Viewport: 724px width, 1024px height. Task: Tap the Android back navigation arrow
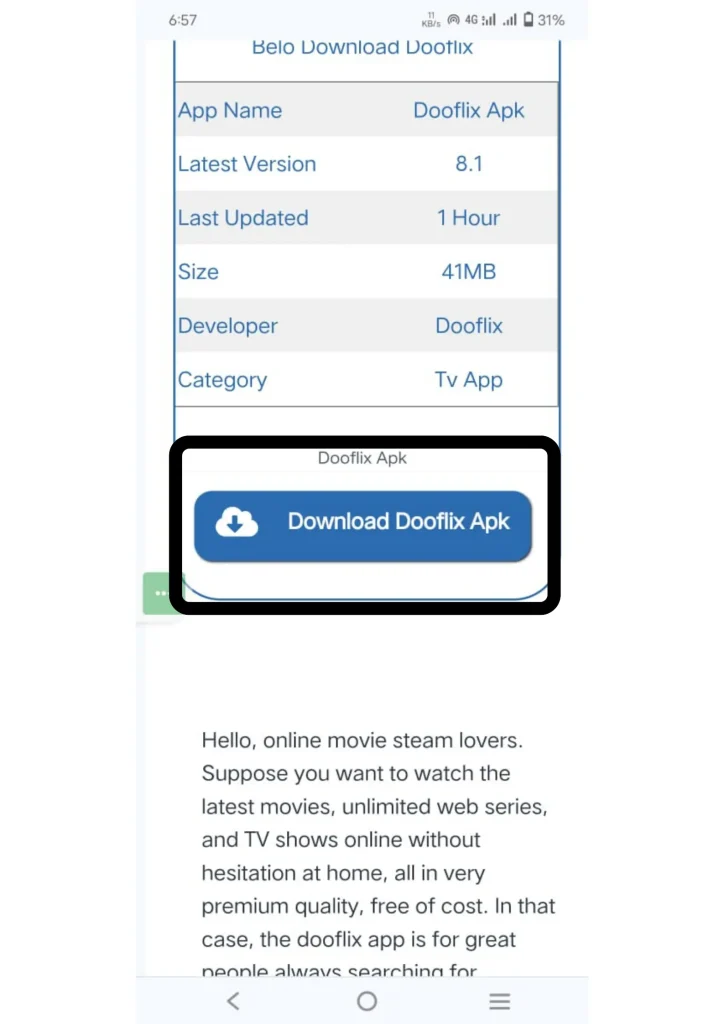233,1001
